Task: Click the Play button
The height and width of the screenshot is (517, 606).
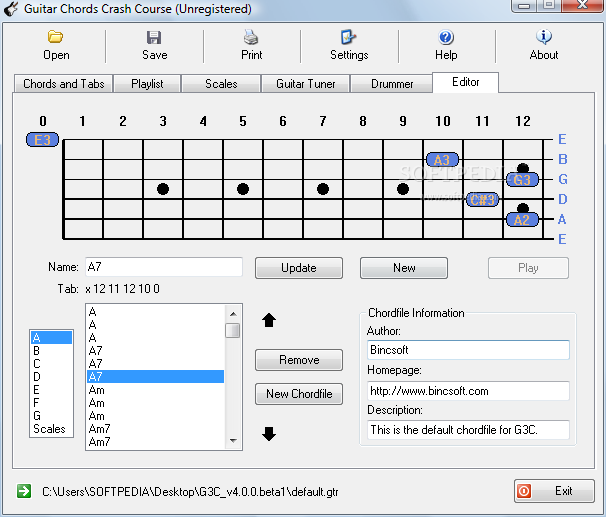Action: (528, 268)
